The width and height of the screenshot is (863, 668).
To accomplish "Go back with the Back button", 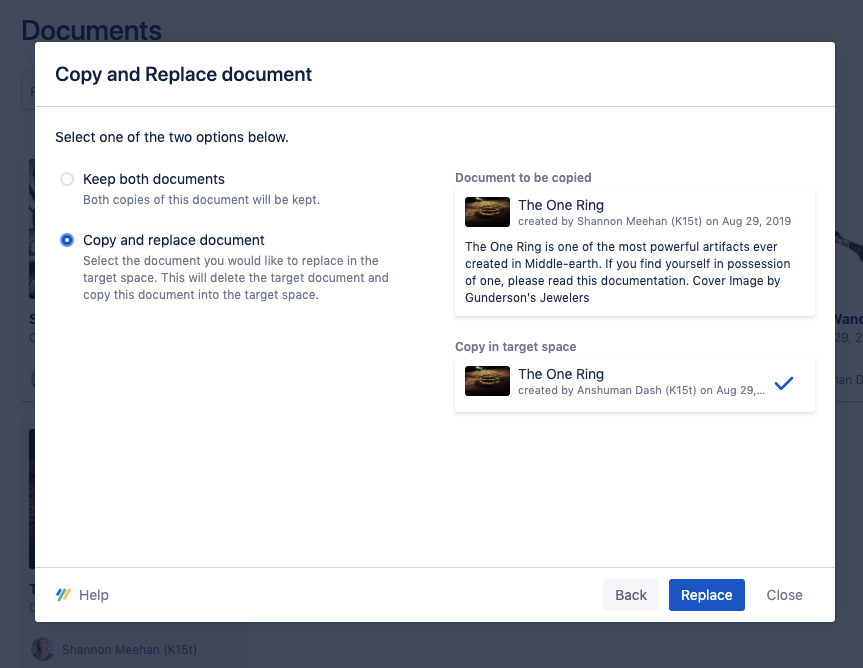I will (630, 595).
